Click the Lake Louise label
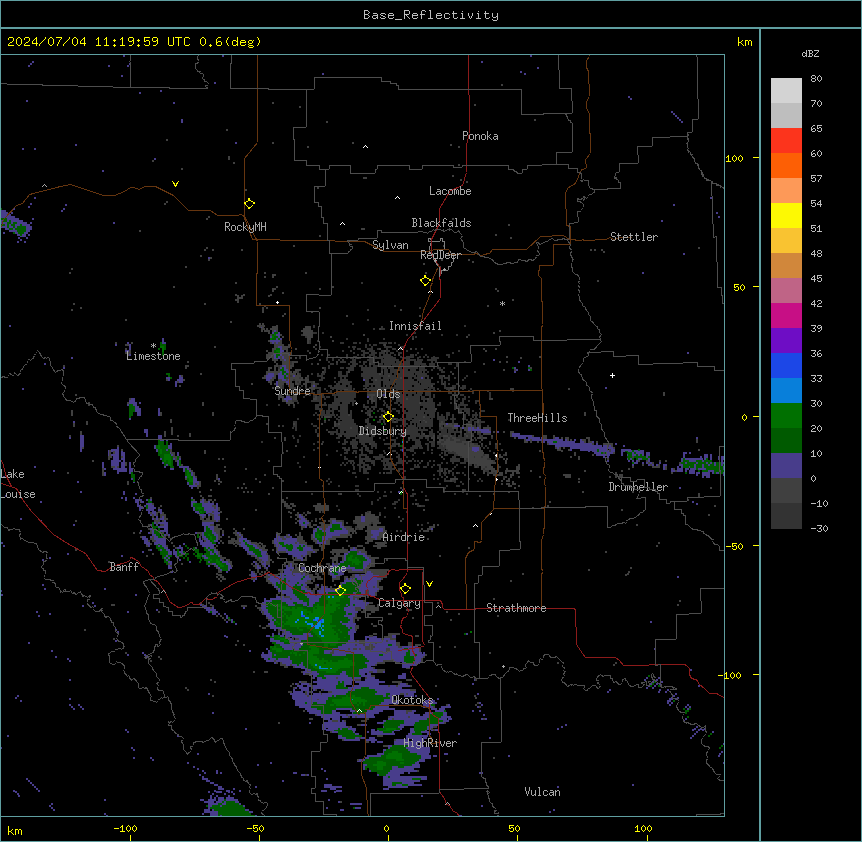The image size is (862, 842). click(18, 484)
